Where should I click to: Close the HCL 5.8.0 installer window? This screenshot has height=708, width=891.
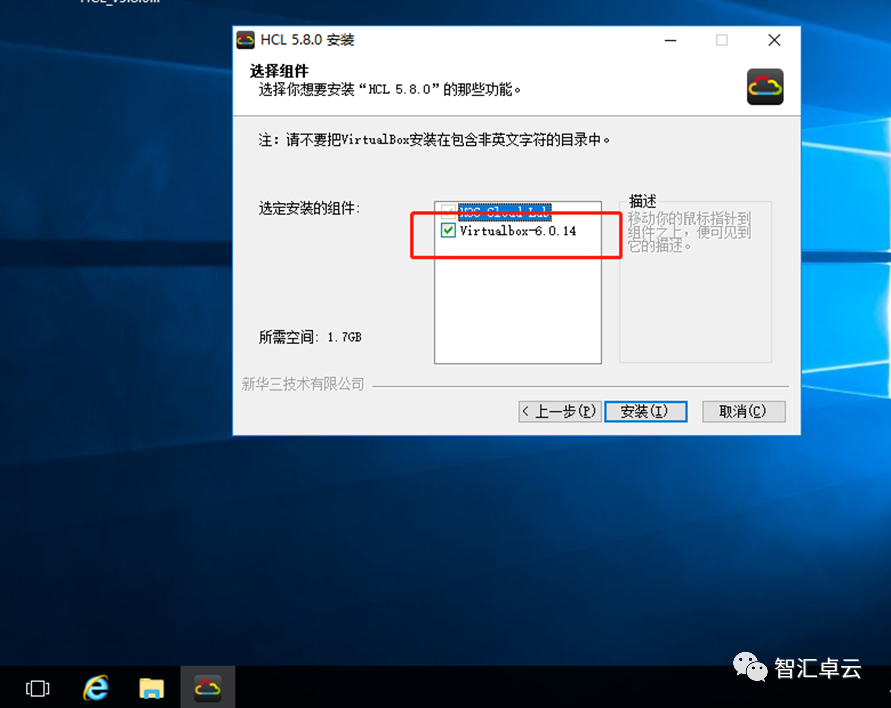(x=774, y=40)
